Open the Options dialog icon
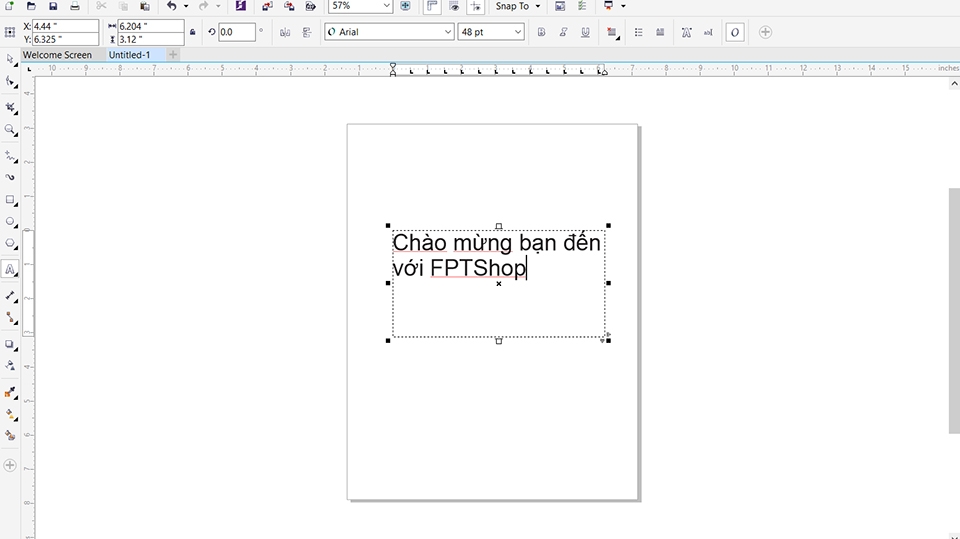This screenshot has height=539, width=960. point(560,6)
